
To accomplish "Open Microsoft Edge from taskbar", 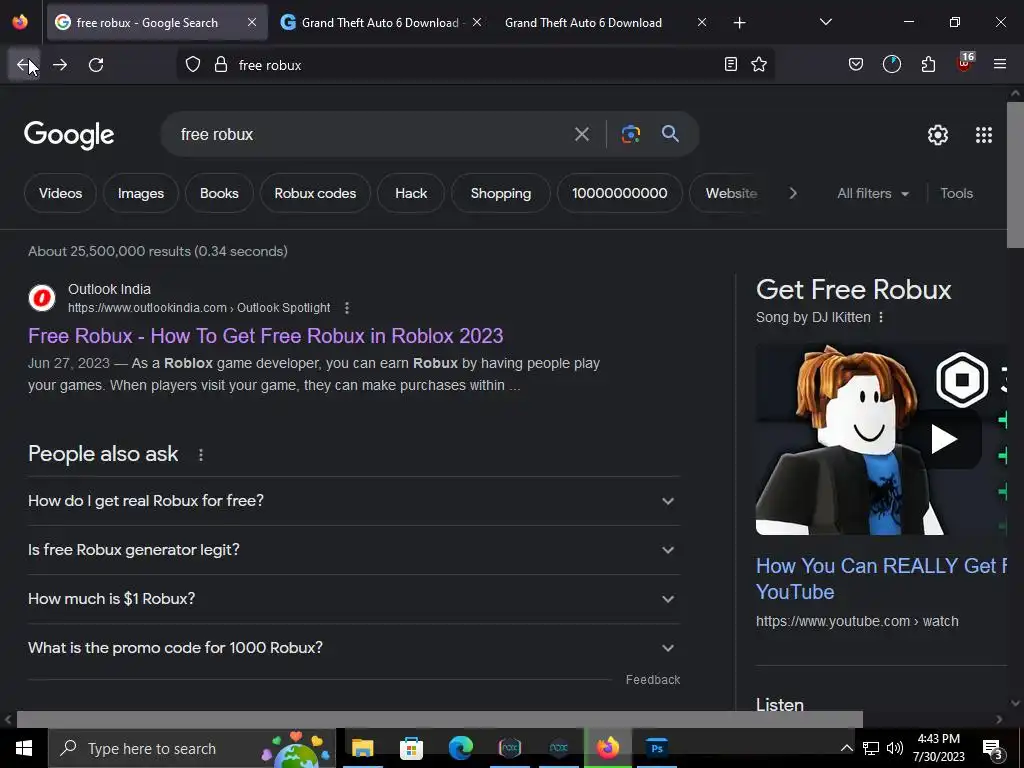I will tap(460, 748).
